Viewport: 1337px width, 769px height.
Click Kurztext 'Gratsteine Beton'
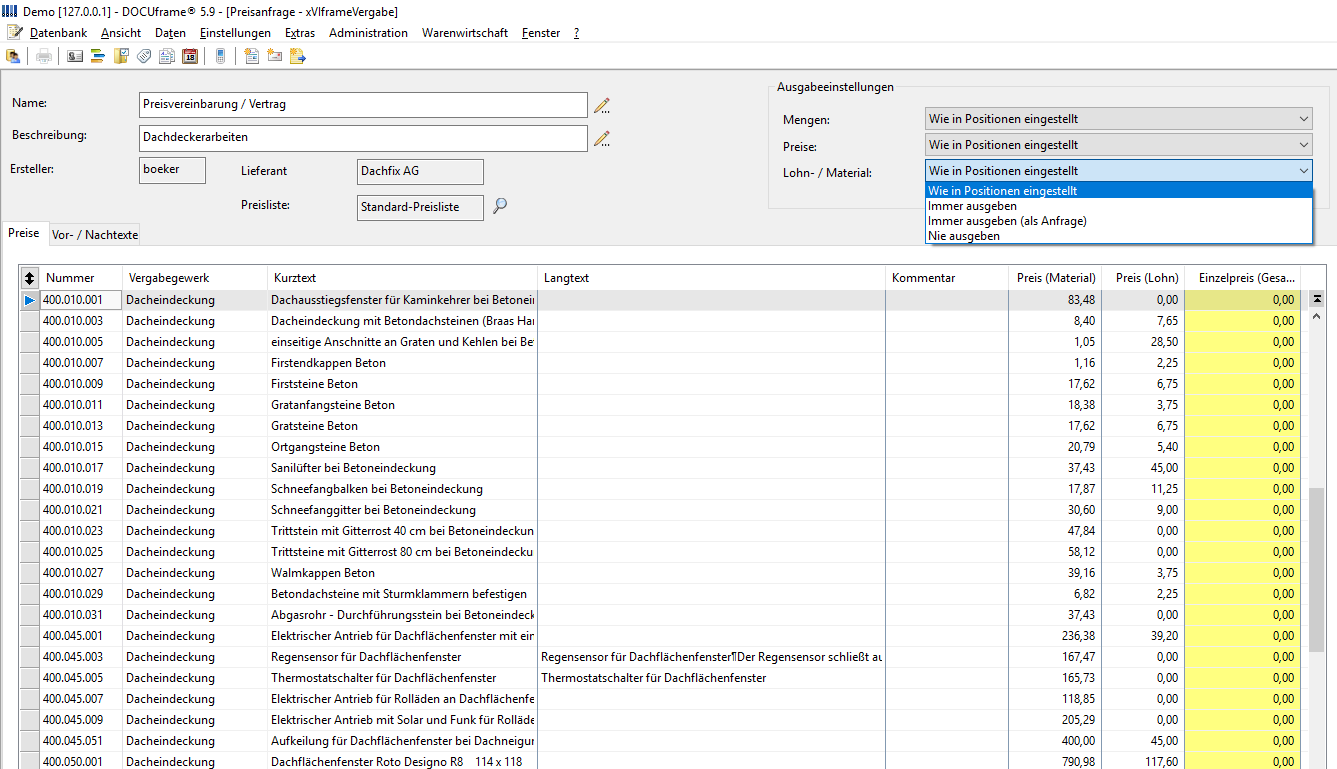[x=314, y=426]
